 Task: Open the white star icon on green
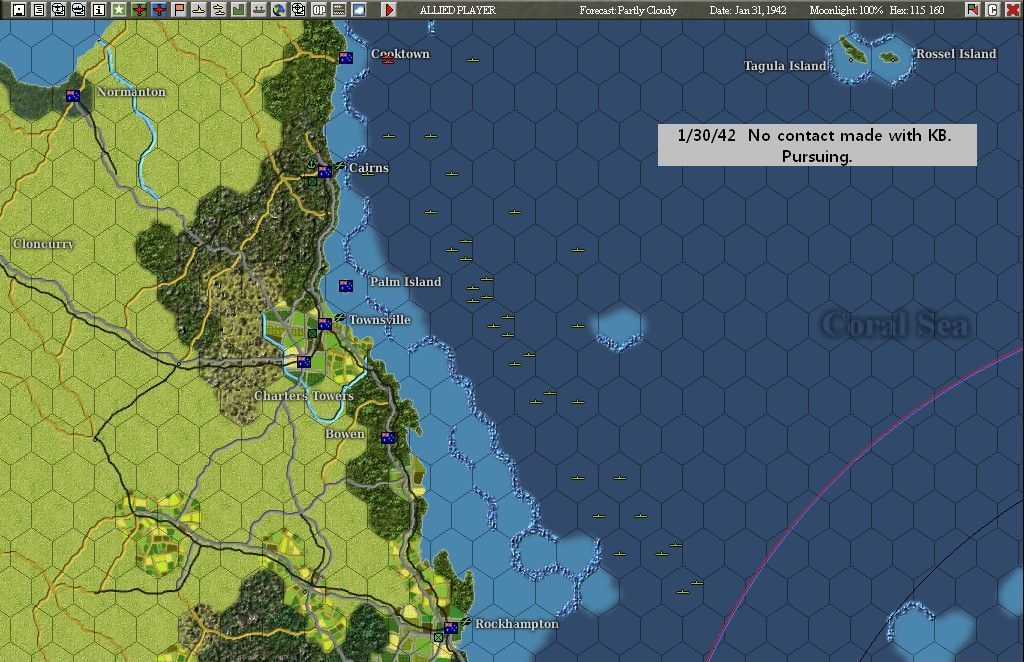click(119, 10)
